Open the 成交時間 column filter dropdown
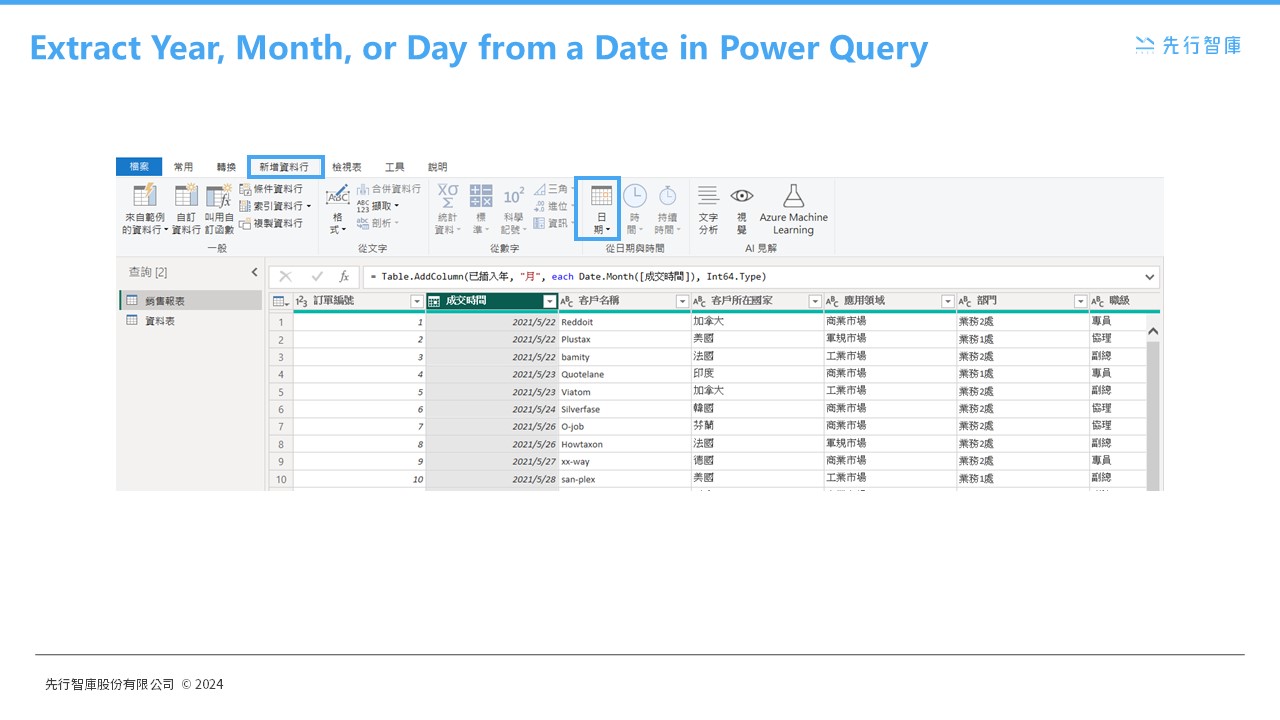This screenshot has height=720, width=1280. pos(550,300)
